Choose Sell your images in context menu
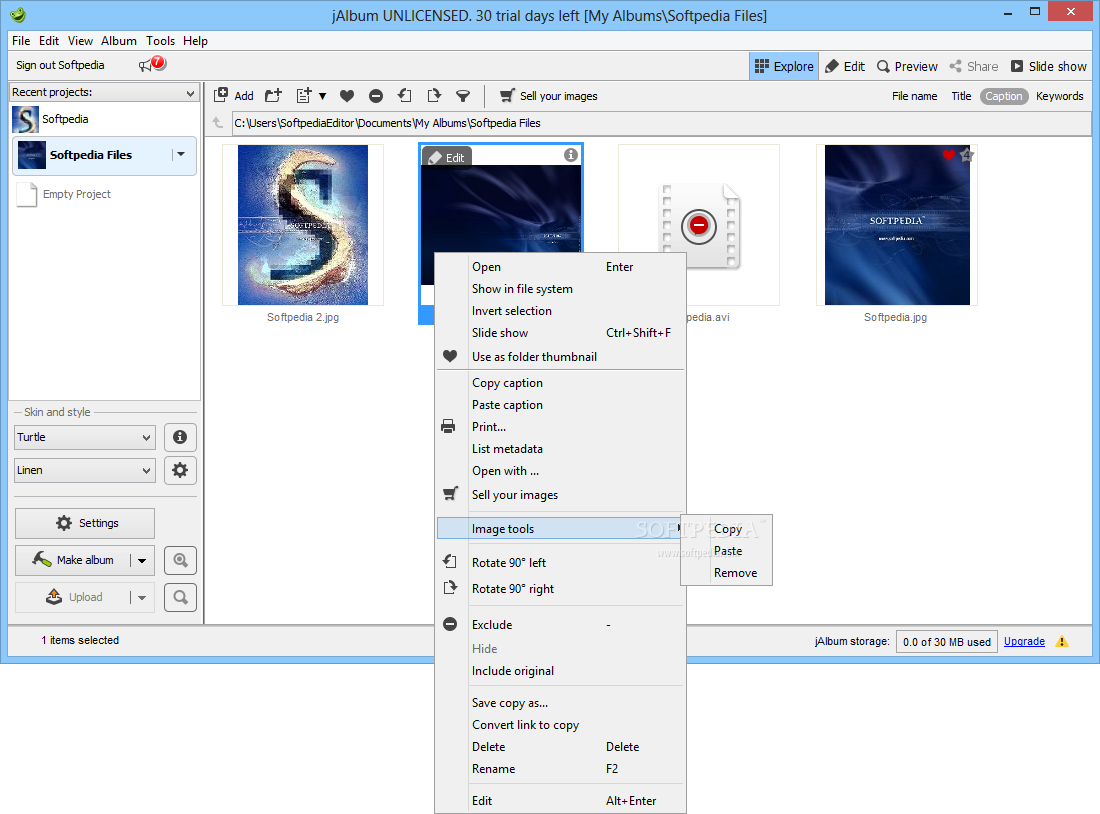Screen dimensions: 1100x814 560,495
